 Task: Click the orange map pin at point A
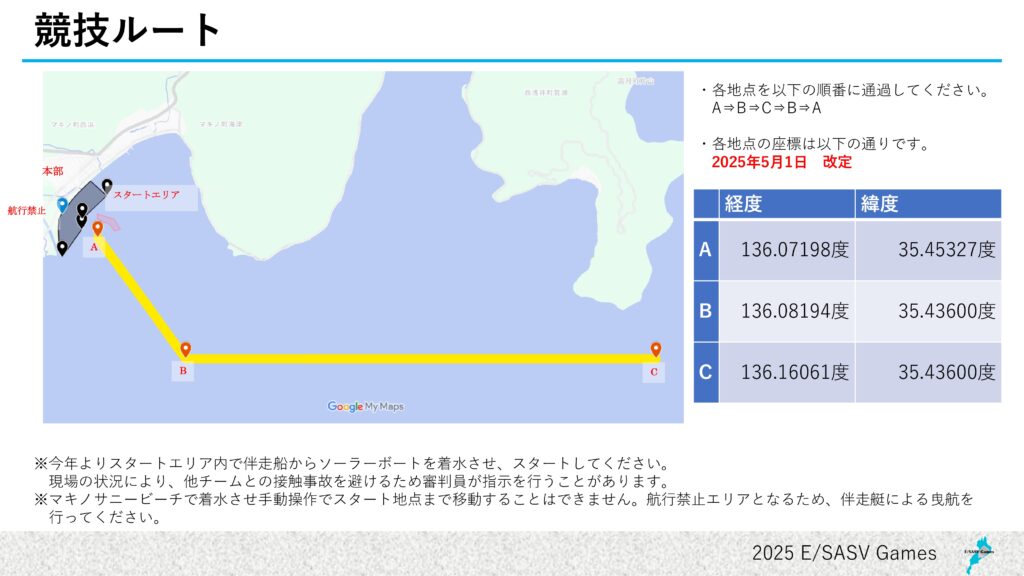click(97, 229)
